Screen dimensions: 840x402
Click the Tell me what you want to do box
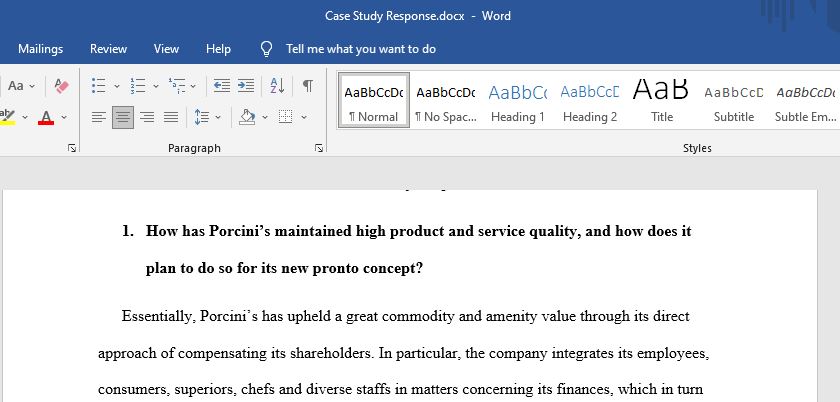pos(361,49)
